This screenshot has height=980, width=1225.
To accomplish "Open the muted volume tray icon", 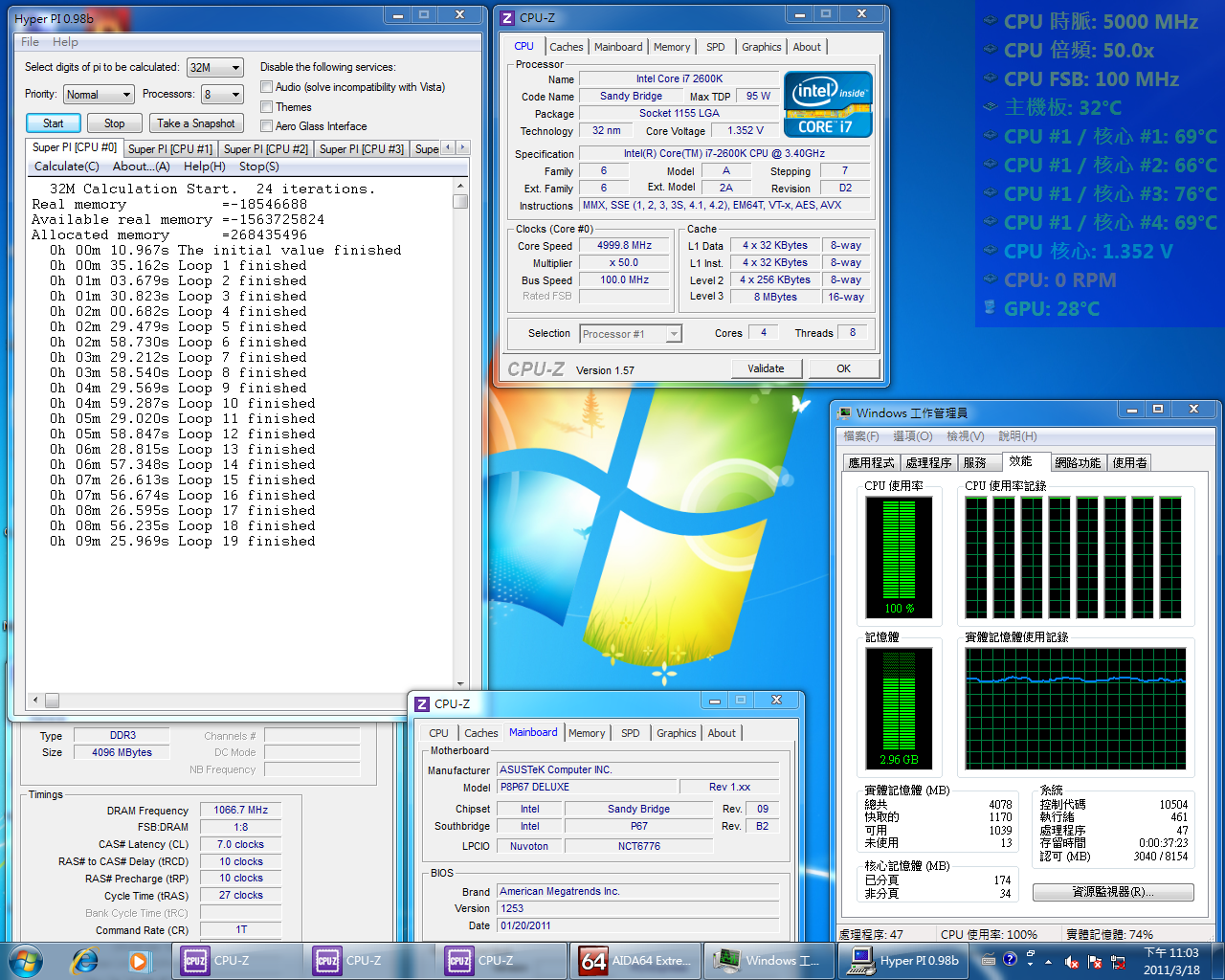I will (1072, 961).
